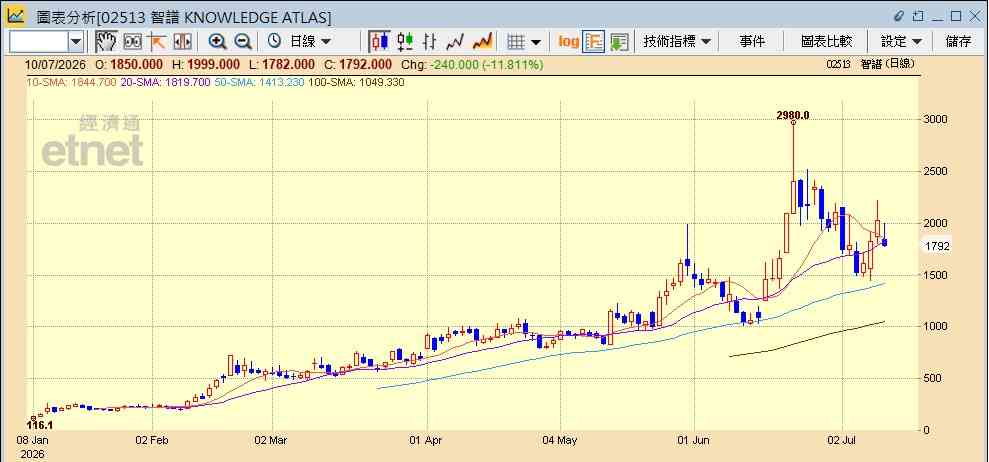
Task: Click the 3000 price axis label
Action: point(936,119)
